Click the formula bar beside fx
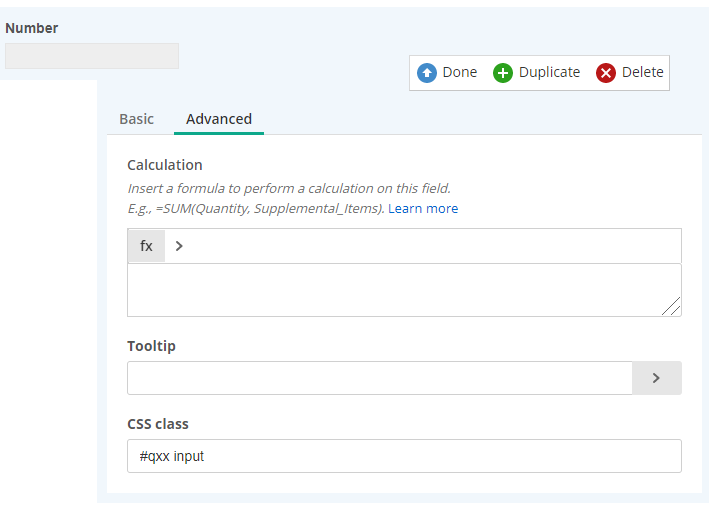 [430, 246]
